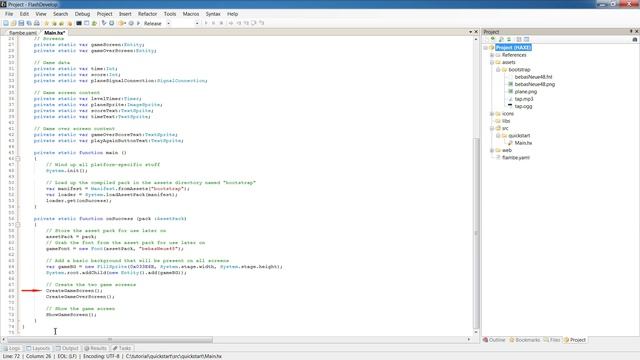Click the check syntax toolbar icon
This screenshot has height=360, width=640.
(x=104, y=23)
